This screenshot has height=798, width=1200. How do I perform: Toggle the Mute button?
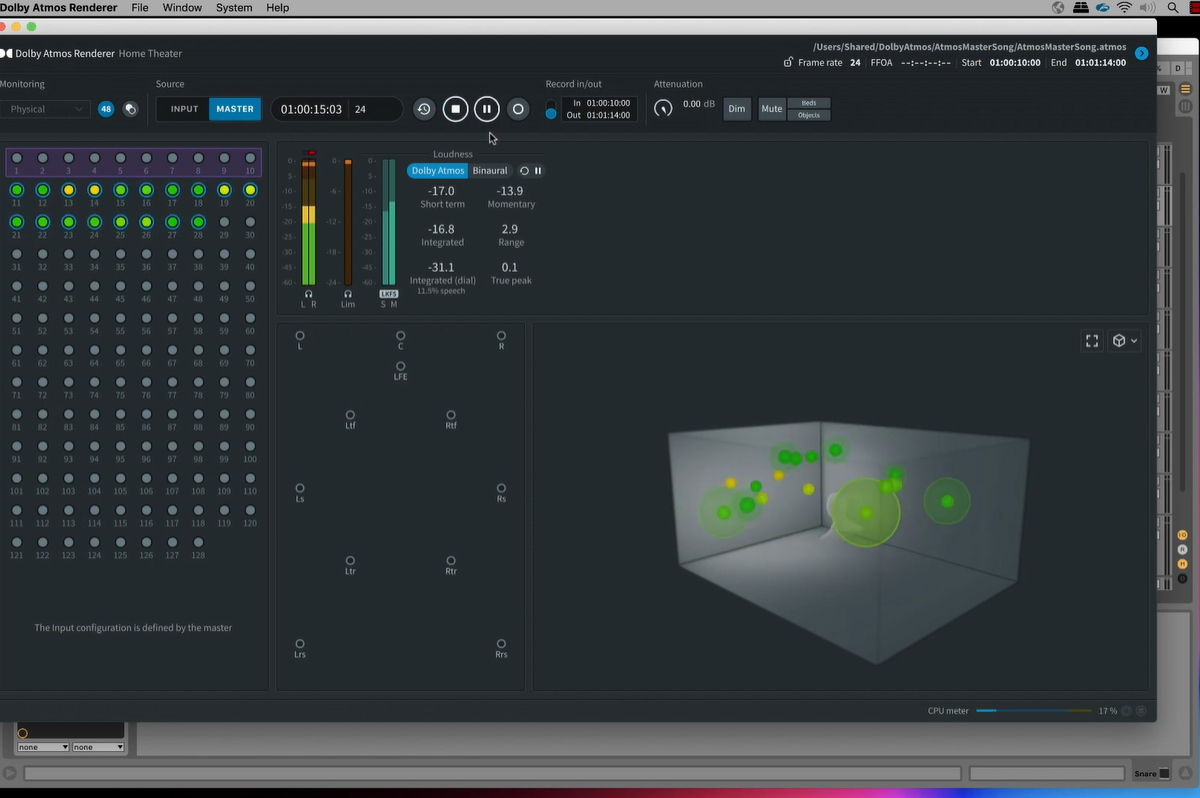pos(771,109)
